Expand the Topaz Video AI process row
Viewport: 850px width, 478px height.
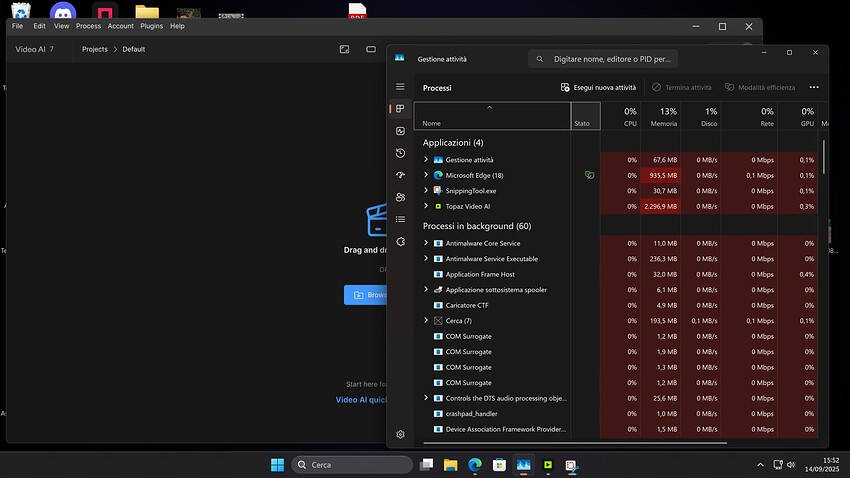pos(426,206)
